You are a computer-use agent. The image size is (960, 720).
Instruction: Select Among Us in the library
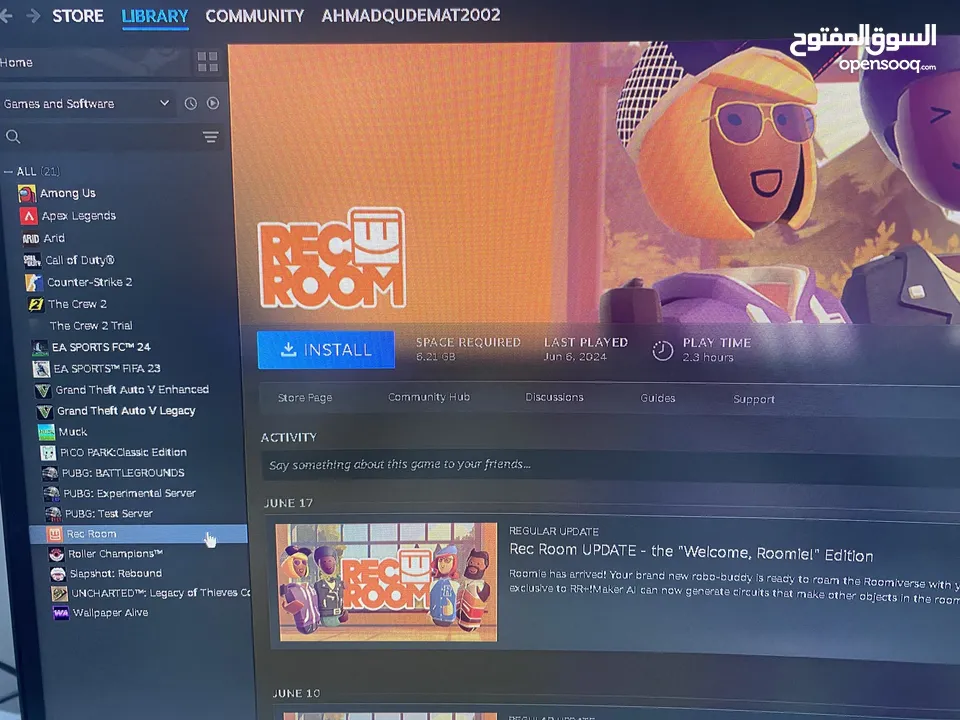coord(68,193)
